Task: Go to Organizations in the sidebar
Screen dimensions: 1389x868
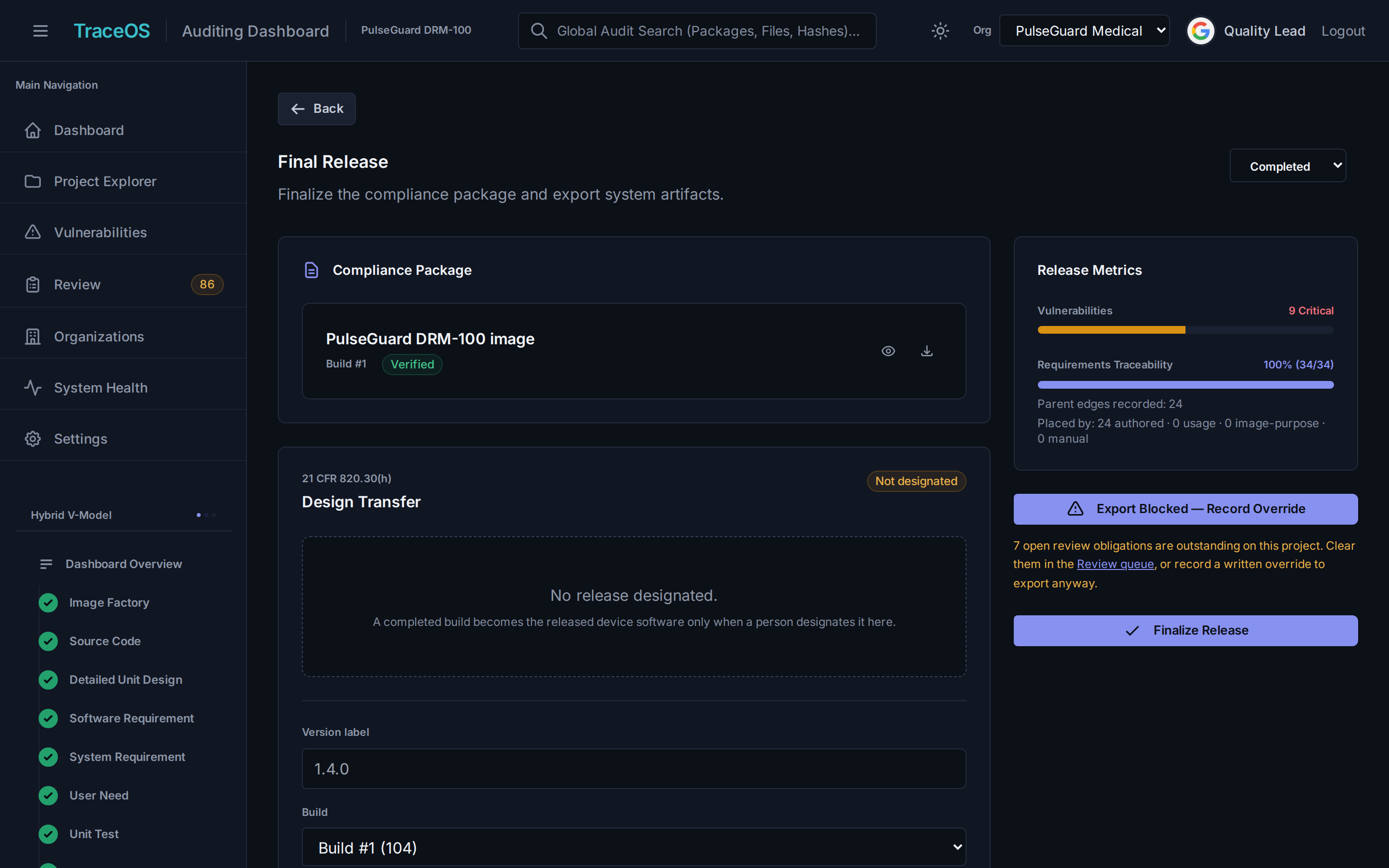Action: tap(123, 337)
